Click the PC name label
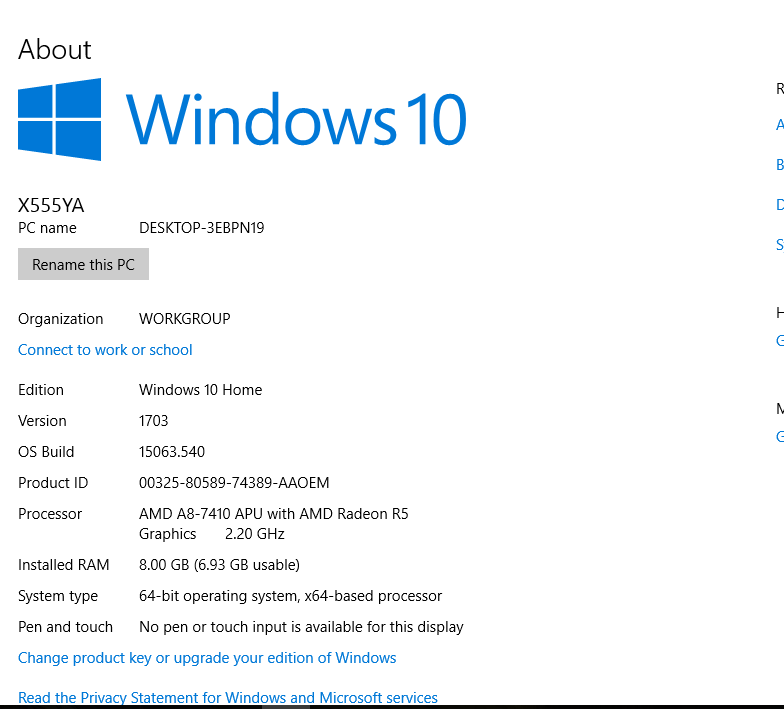 (x=48, y=228)
